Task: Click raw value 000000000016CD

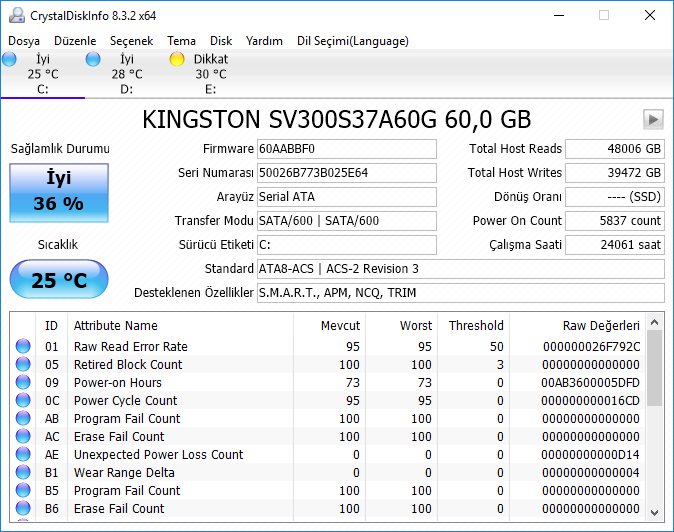Action: (x=591, y=401)
